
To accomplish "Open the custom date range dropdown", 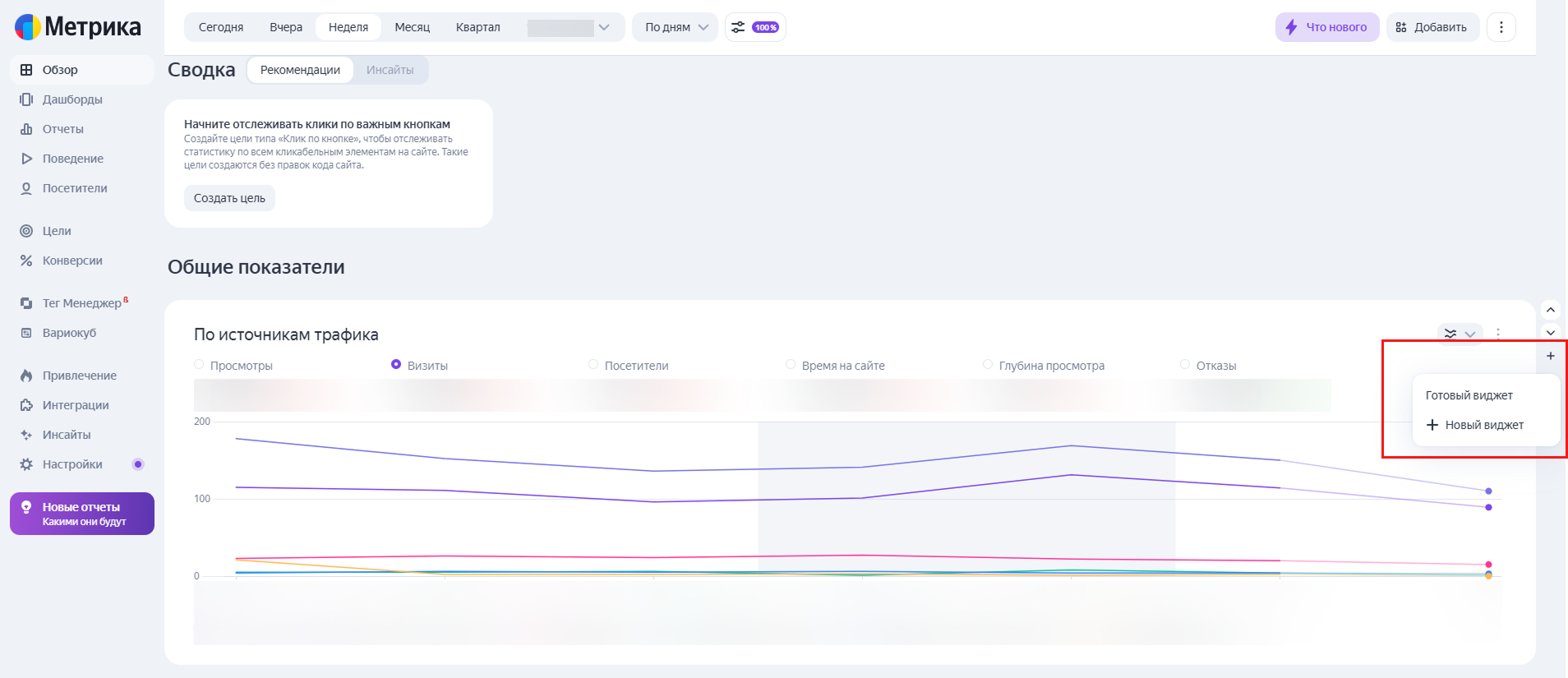I will [x=569, y=27].
